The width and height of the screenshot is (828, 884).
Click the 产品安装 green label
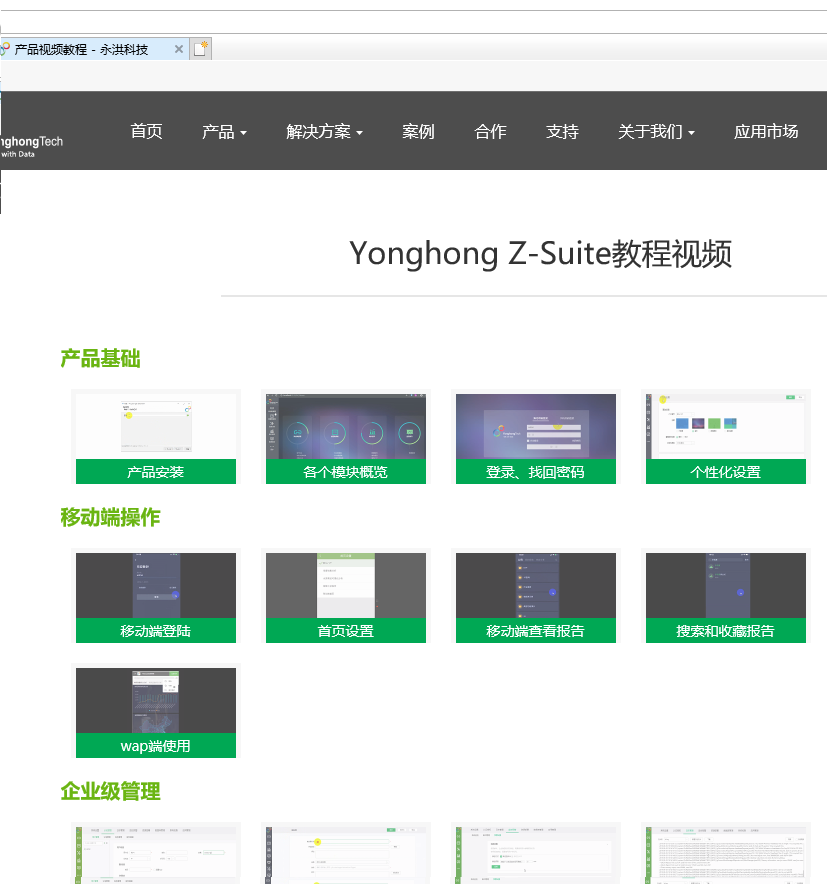coord(156,471)
